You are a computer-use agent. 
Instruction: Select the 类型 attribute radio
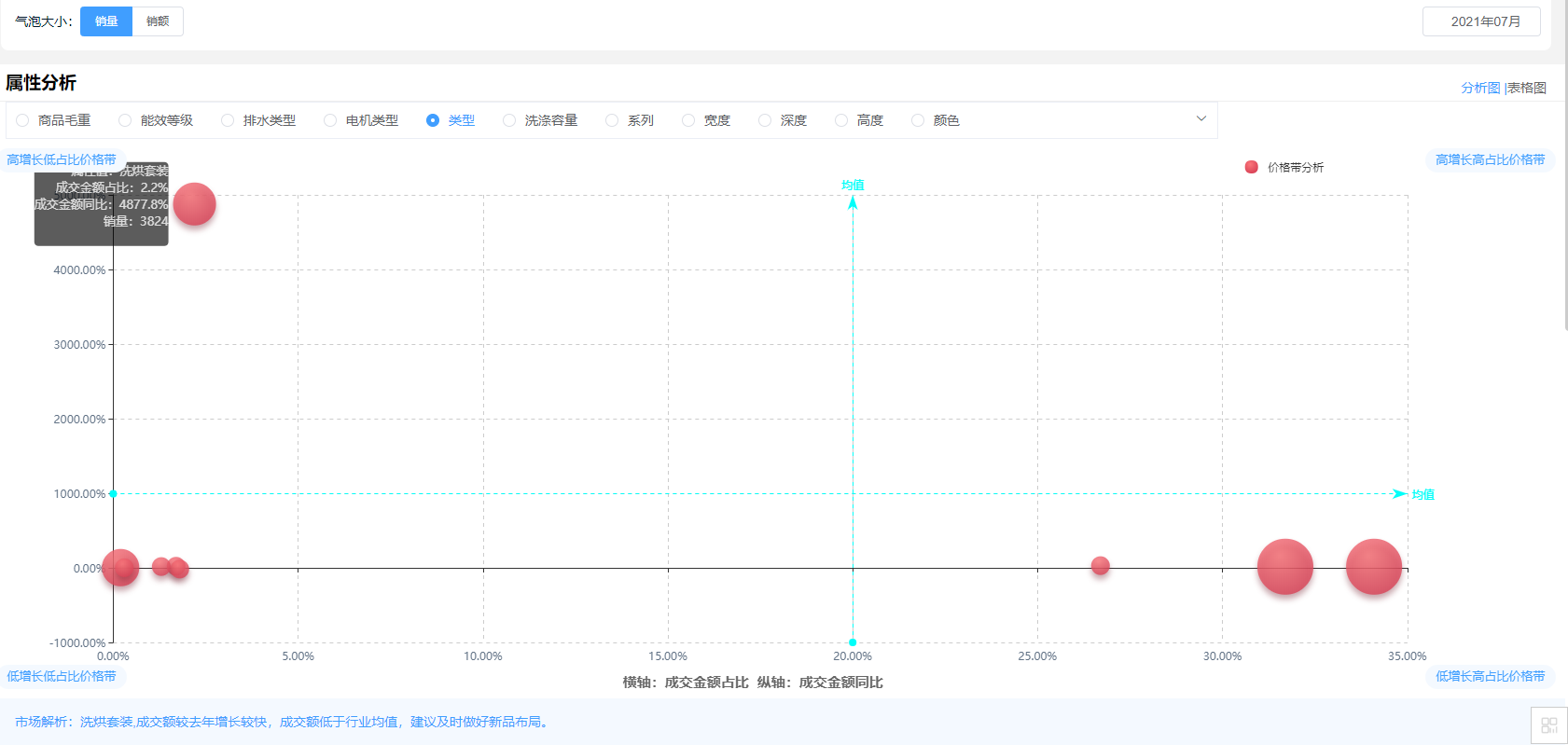433,120
